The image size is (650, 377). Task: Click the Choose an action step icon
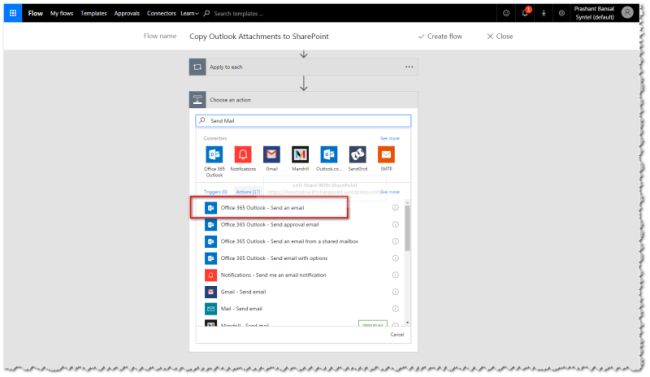point(197,100)
